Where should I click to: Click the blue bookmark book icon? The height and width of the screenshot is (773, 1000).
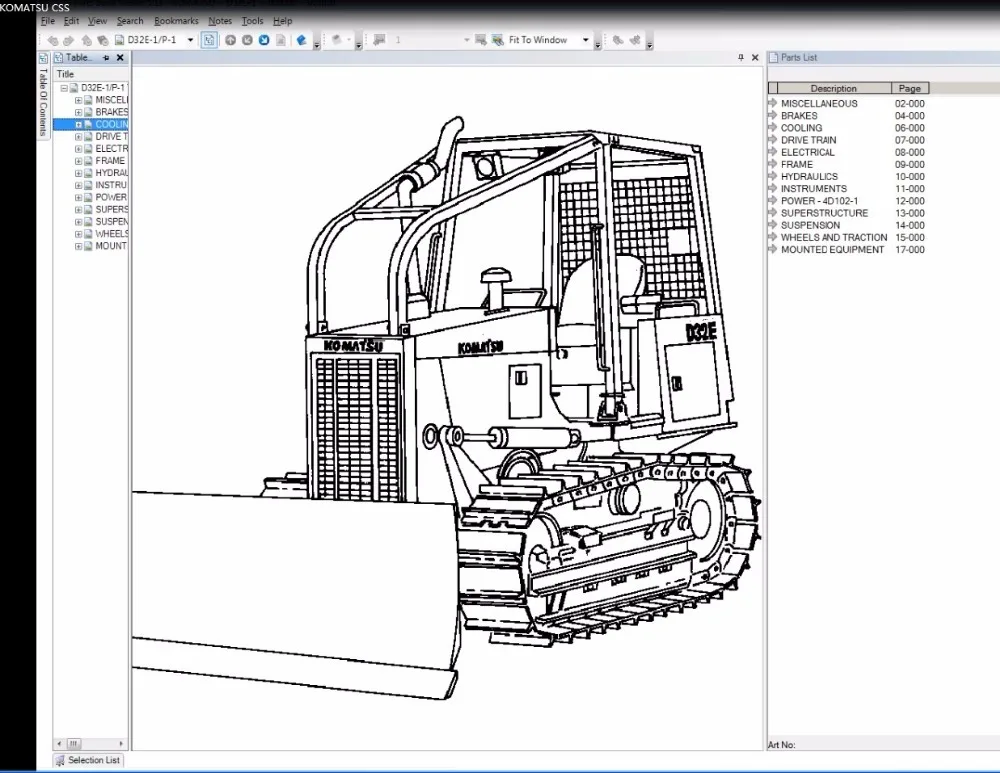300,40
